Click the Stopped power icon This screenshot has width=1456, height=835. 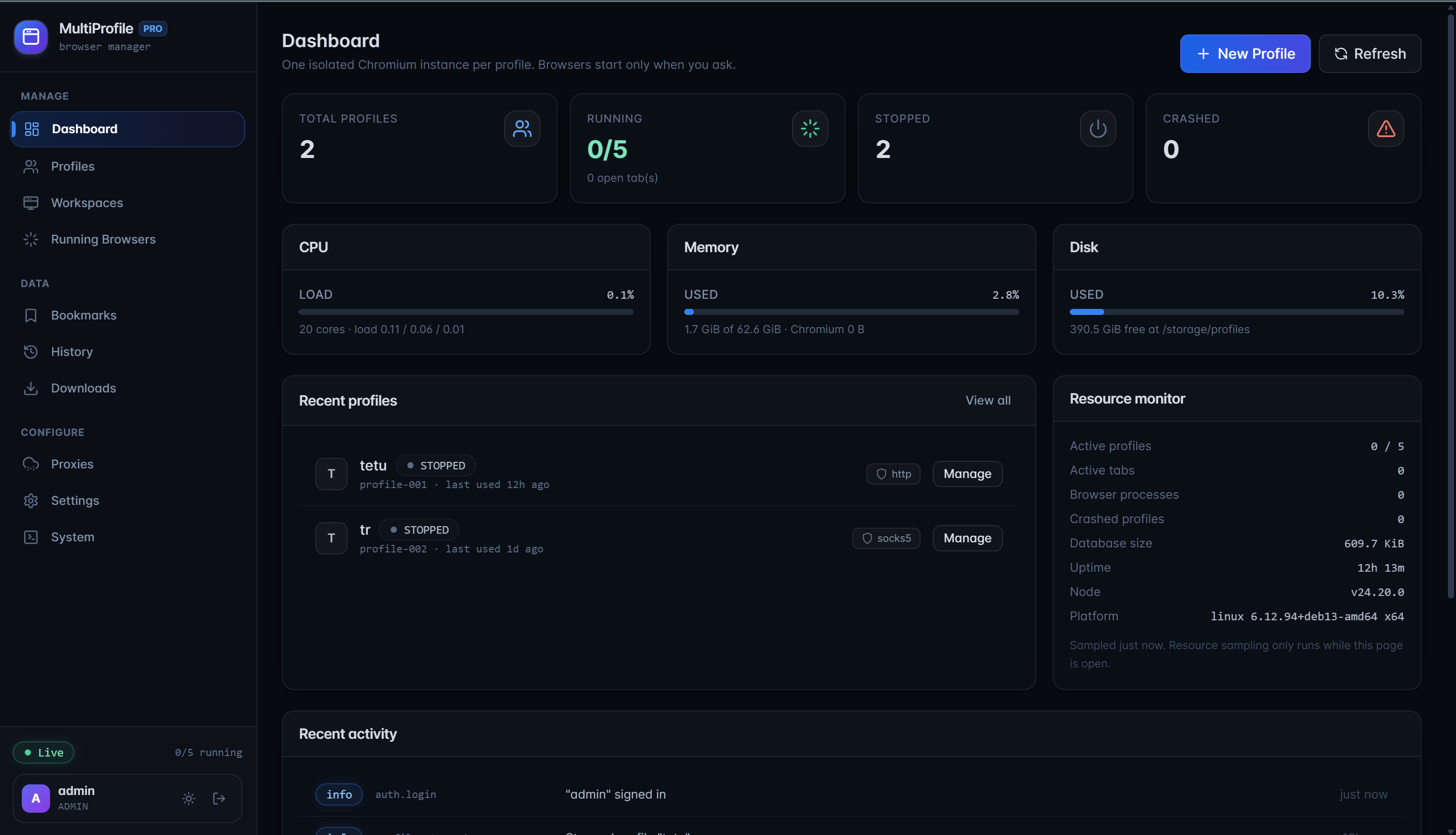point(1098,129)
